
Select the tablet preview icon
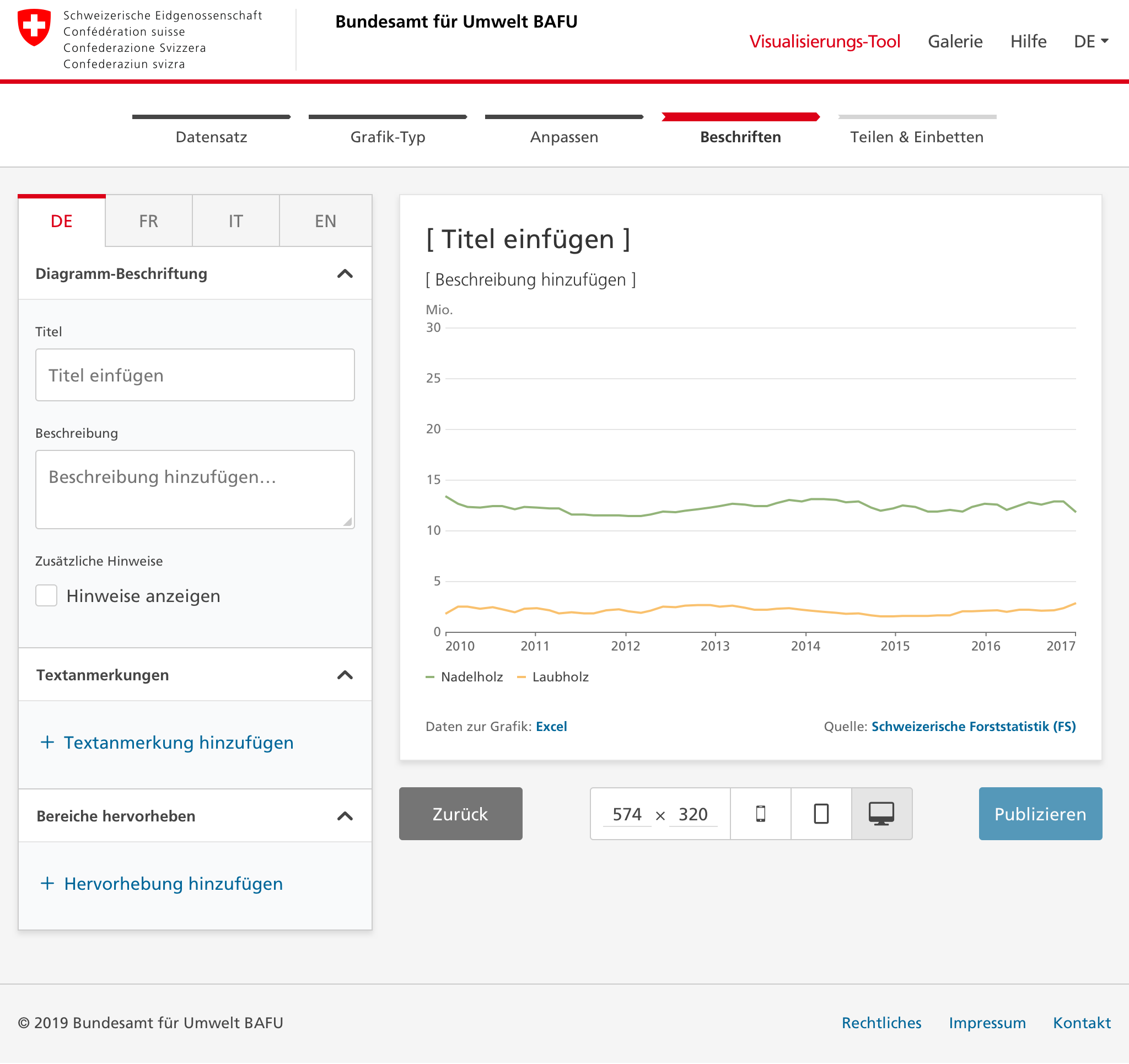tap(821, 814)
